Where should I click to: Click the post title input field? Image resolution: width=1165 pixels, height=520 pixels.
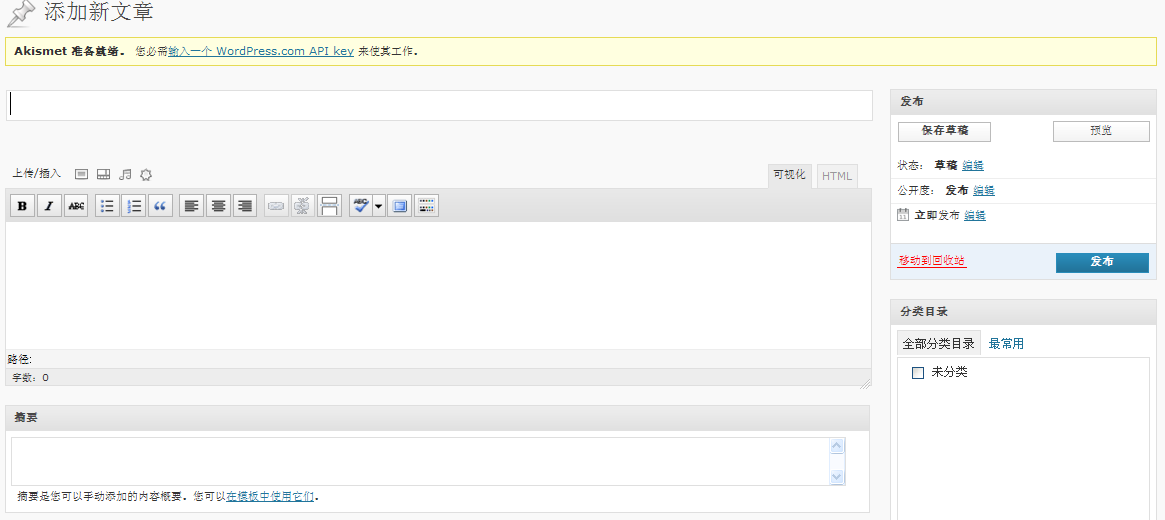pos(439,105)
